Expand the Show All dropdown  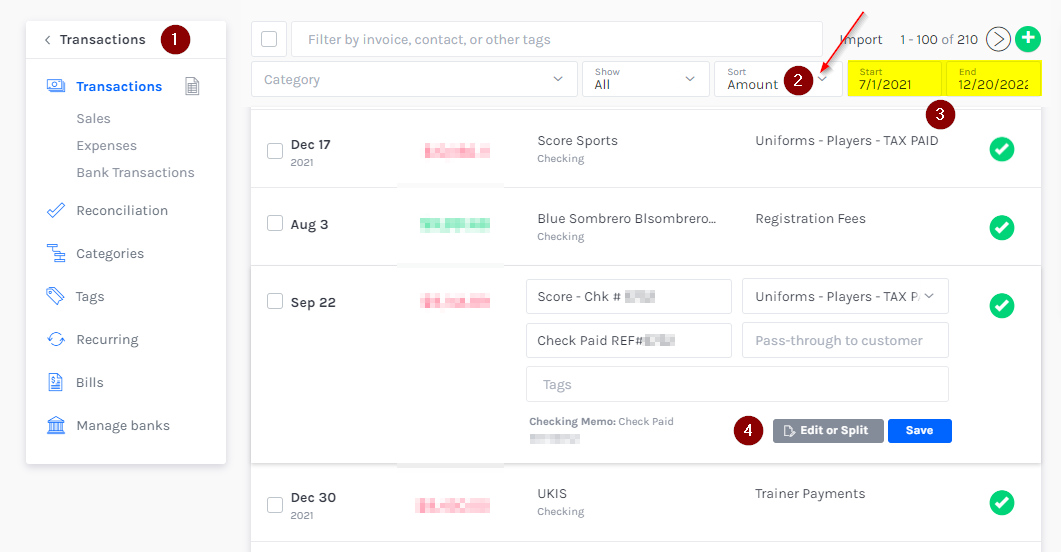(645, 79)
